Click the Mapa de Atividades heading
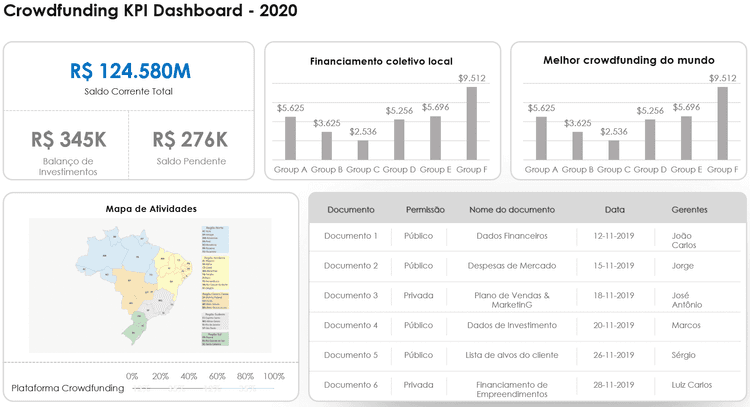 coord(151,209)
